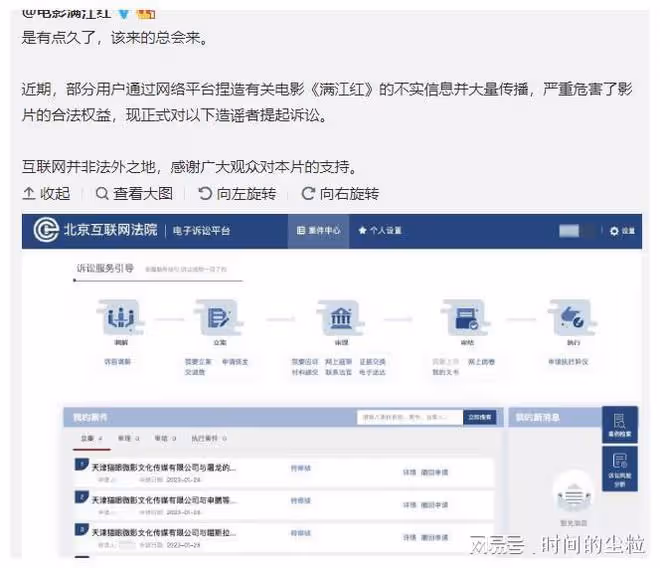The image size is (660, 568).
Task: Open the 交退费 link under 立案
Action: coord(195,372)
